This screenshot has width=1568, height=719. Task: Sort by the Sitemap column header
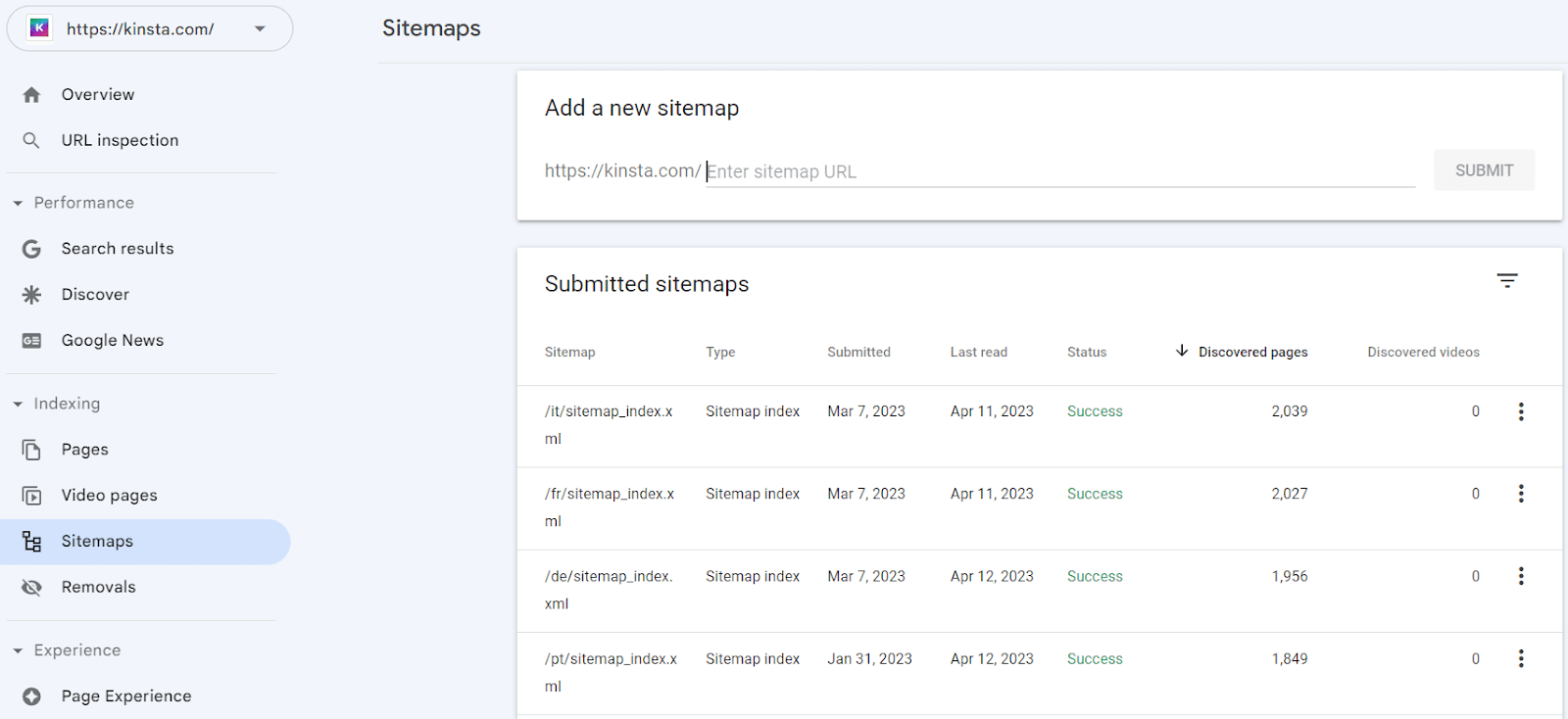coord(569,352)
